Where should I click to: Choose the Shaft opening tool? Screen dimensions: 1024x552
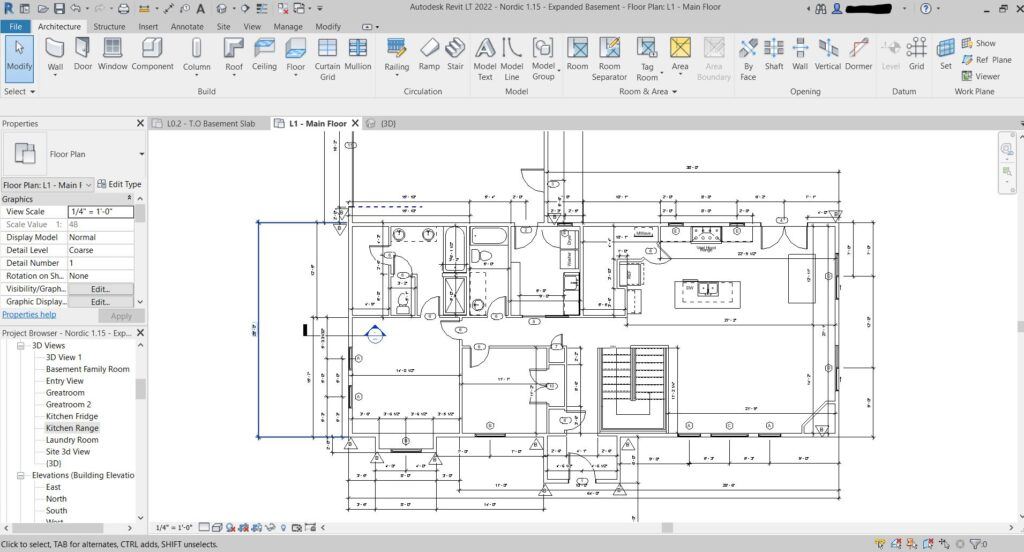click(x=774, y=54)
